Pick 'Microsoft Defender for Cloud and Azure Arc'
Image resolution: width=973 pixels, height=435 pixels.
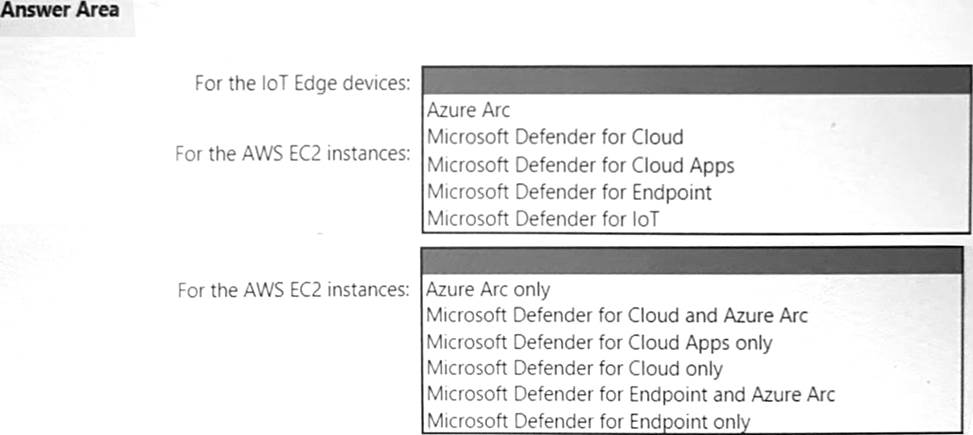tap(617, 316)
